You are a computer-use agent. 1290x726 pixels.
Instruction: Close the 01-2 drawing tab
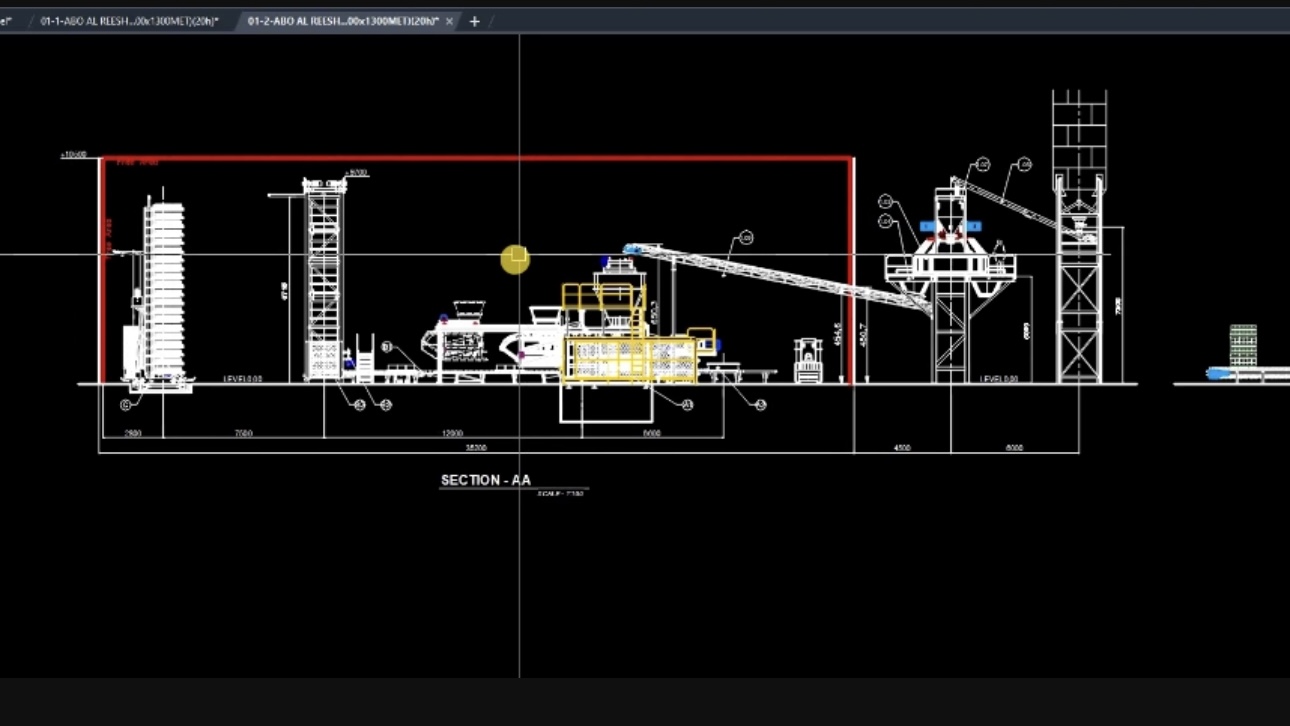click(x=449, y=19)
